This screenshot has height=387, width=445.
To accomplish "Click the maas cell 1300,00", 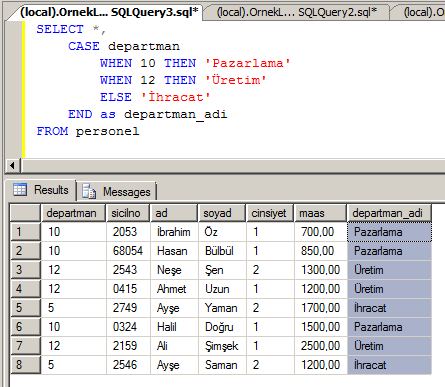I will (321, 270).
